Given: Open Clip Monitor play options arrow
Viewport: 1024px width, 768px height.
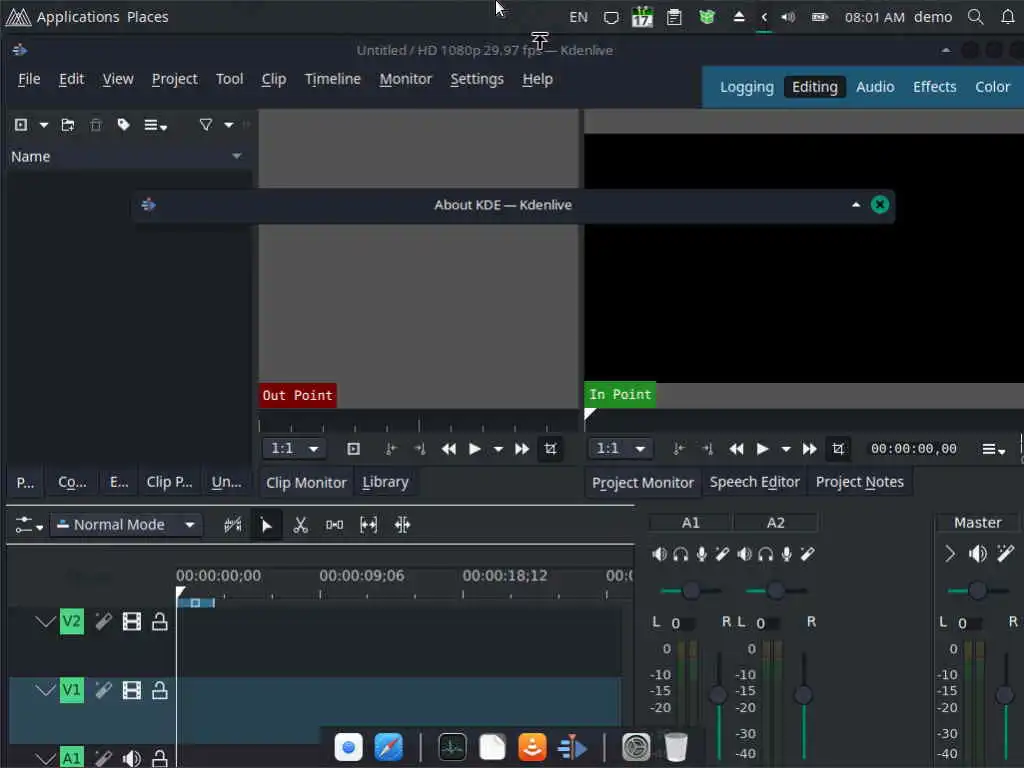Looking at the screenshot, I should 498,449.
